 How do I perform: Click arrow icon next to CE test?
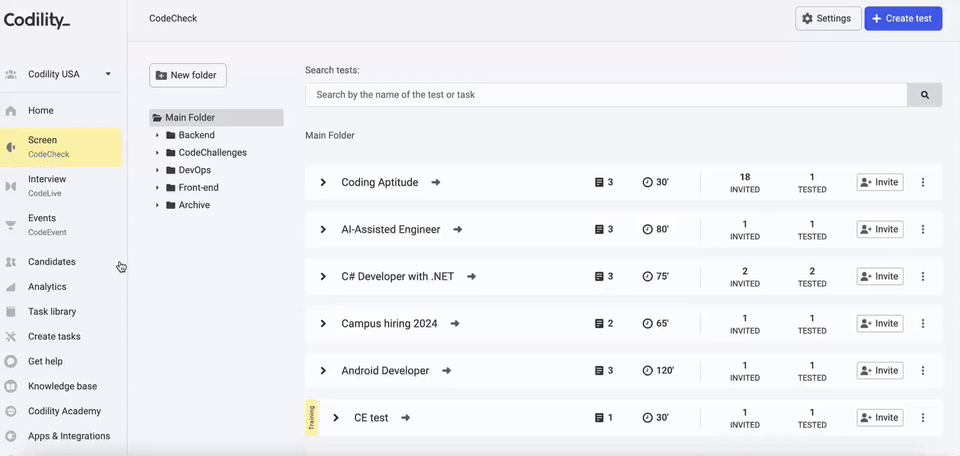pyautogui.click(x=405, y=418)
